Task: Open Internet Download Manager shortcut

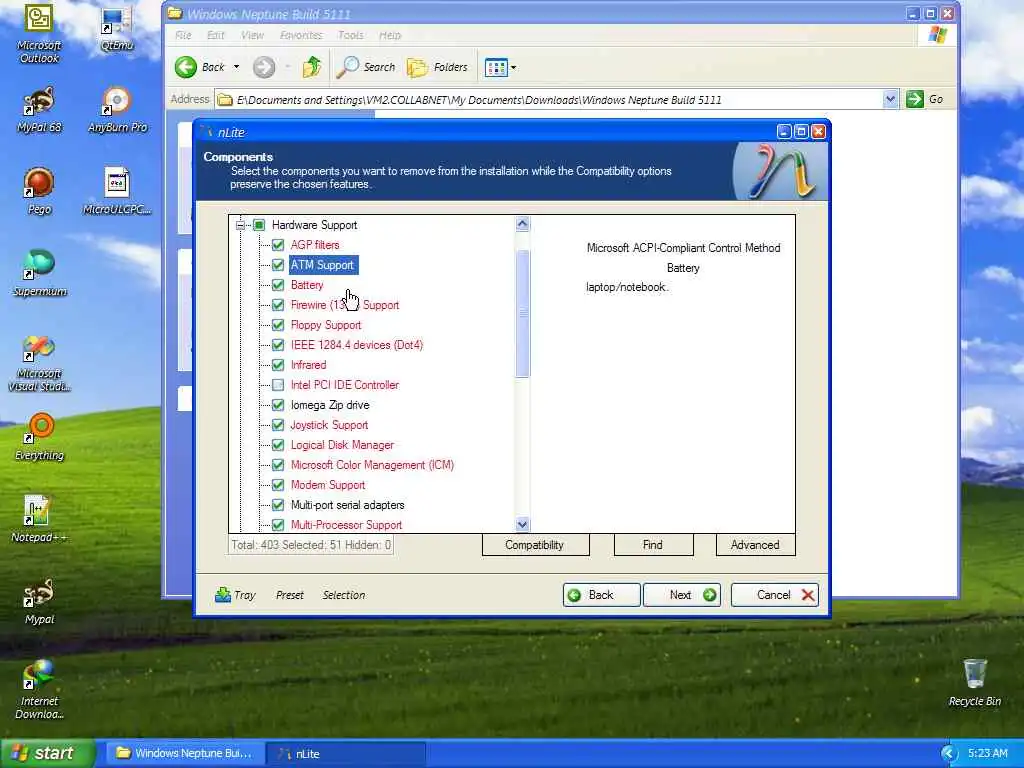Action: point(39,690)
